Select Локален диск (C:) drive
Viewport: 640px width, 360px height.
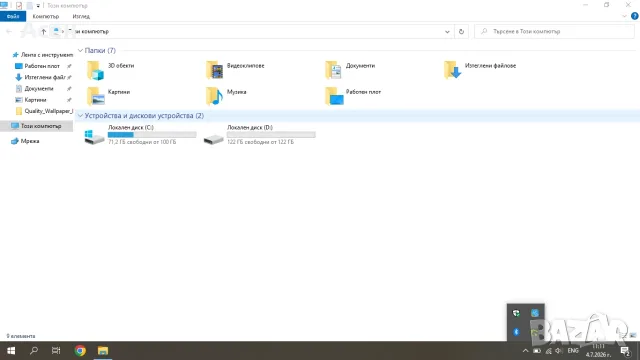[140, 135]
